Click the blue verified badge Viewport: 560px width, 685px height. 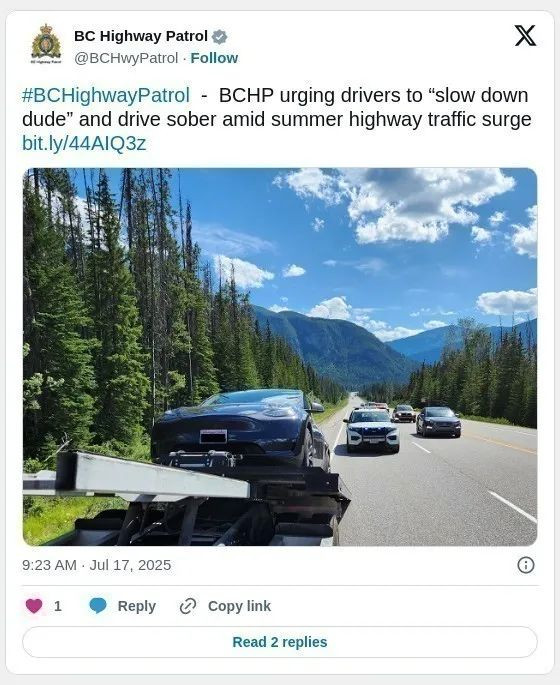click(x=219, y=37)
